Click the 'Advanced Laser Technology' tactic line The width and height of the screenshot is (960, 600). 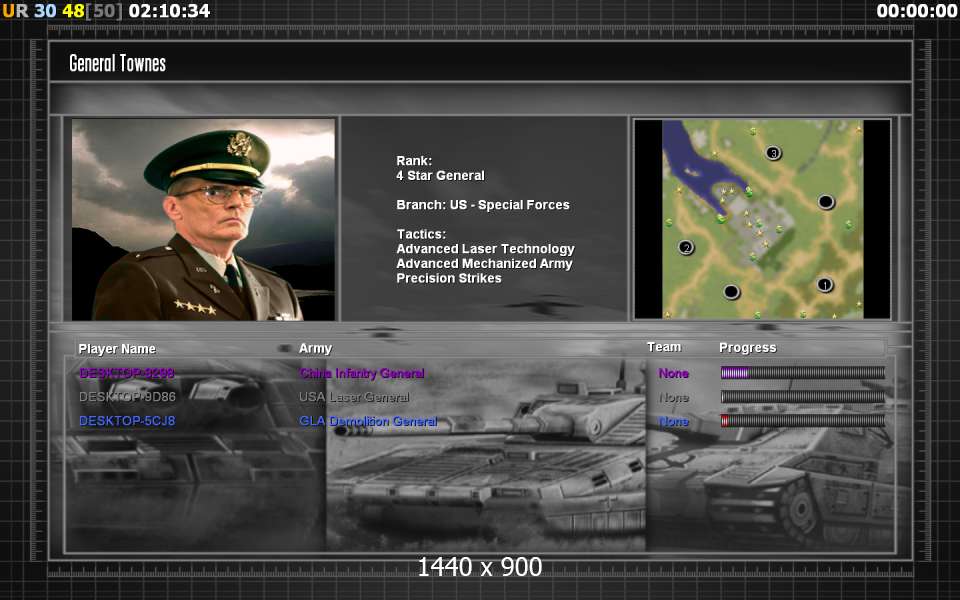[486, 249]
